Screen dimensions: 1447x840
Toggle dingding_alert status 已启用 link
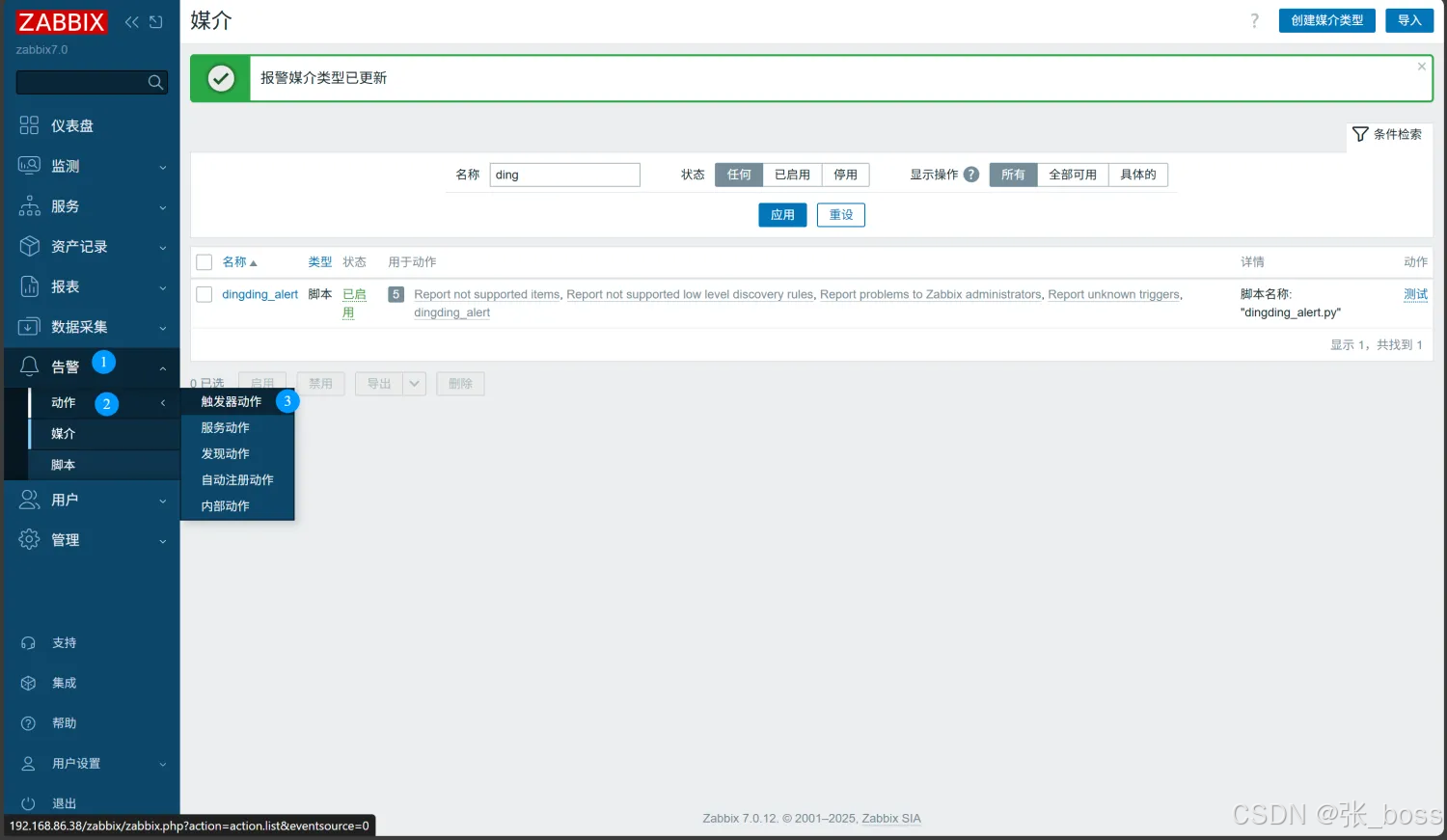[354, 304]
